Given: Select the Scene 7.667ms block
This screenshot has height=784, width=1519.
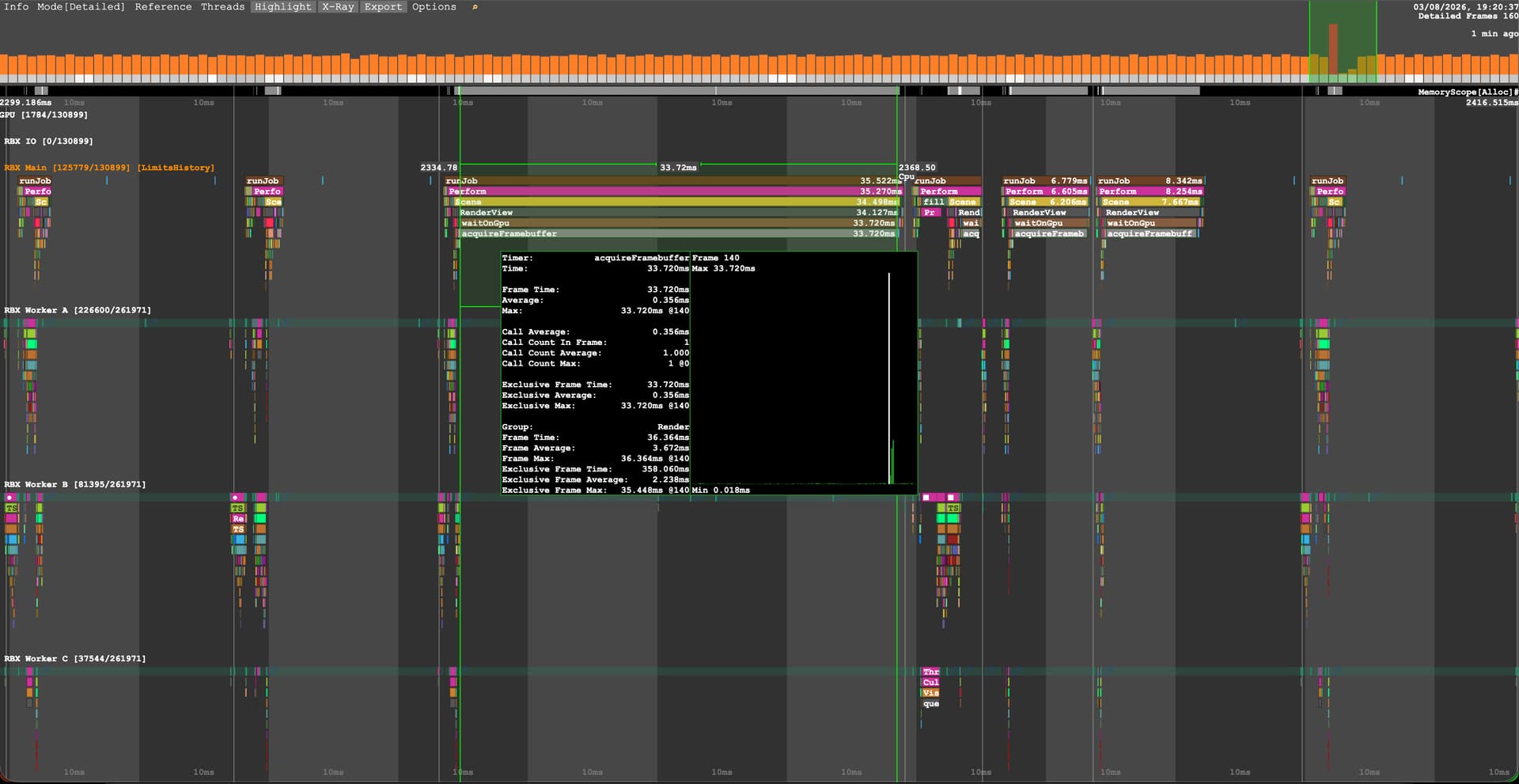Looking at the screenshot, I should tap(1151, 202).
